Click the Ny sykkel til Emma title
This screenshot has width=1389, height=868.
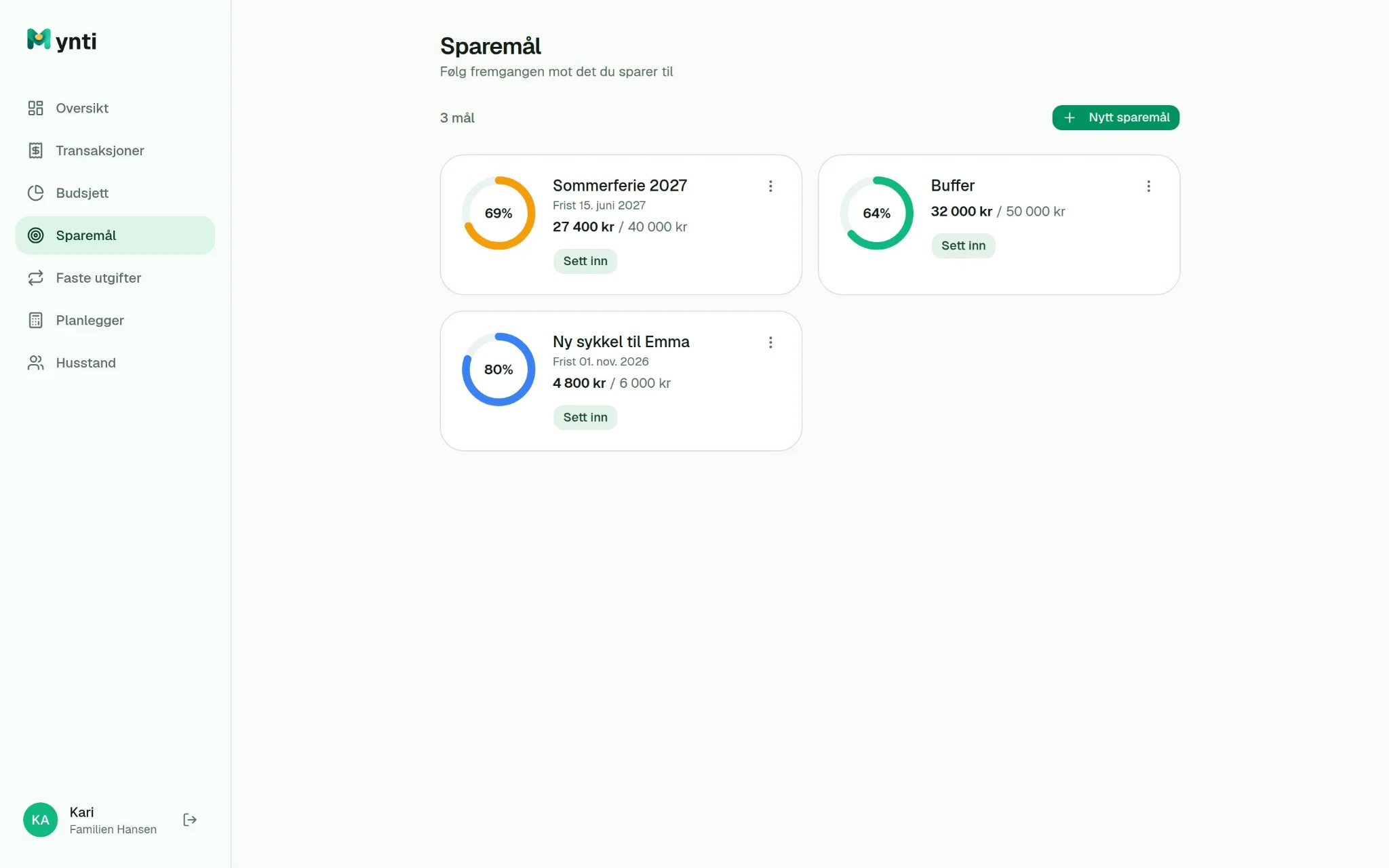click(x=621, y=342)
